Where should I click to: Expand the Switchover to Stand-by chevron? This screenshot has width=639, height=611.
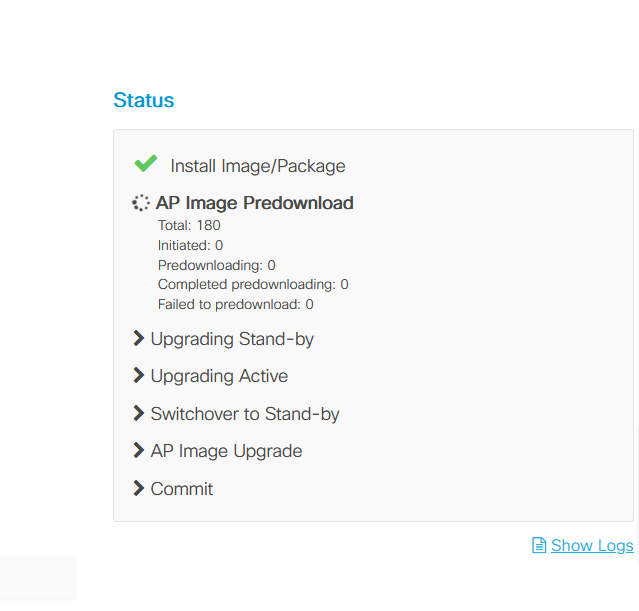(x=138, y=414)
